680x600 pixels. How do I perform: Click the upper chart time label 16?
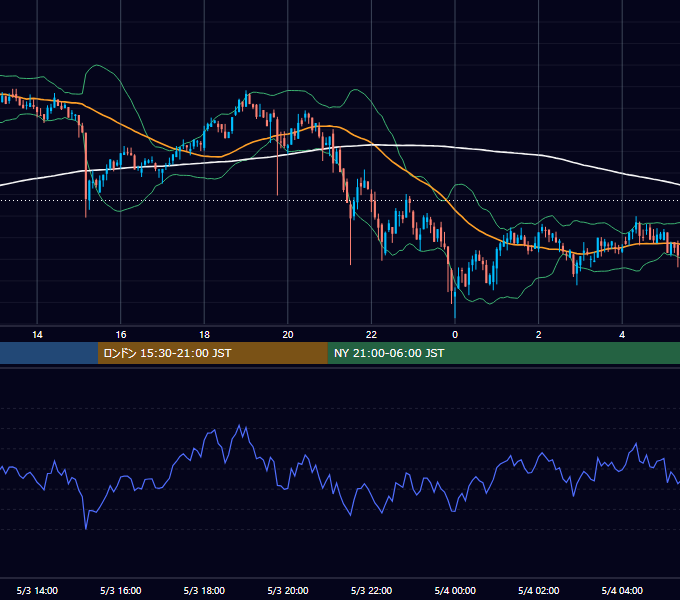121,335
